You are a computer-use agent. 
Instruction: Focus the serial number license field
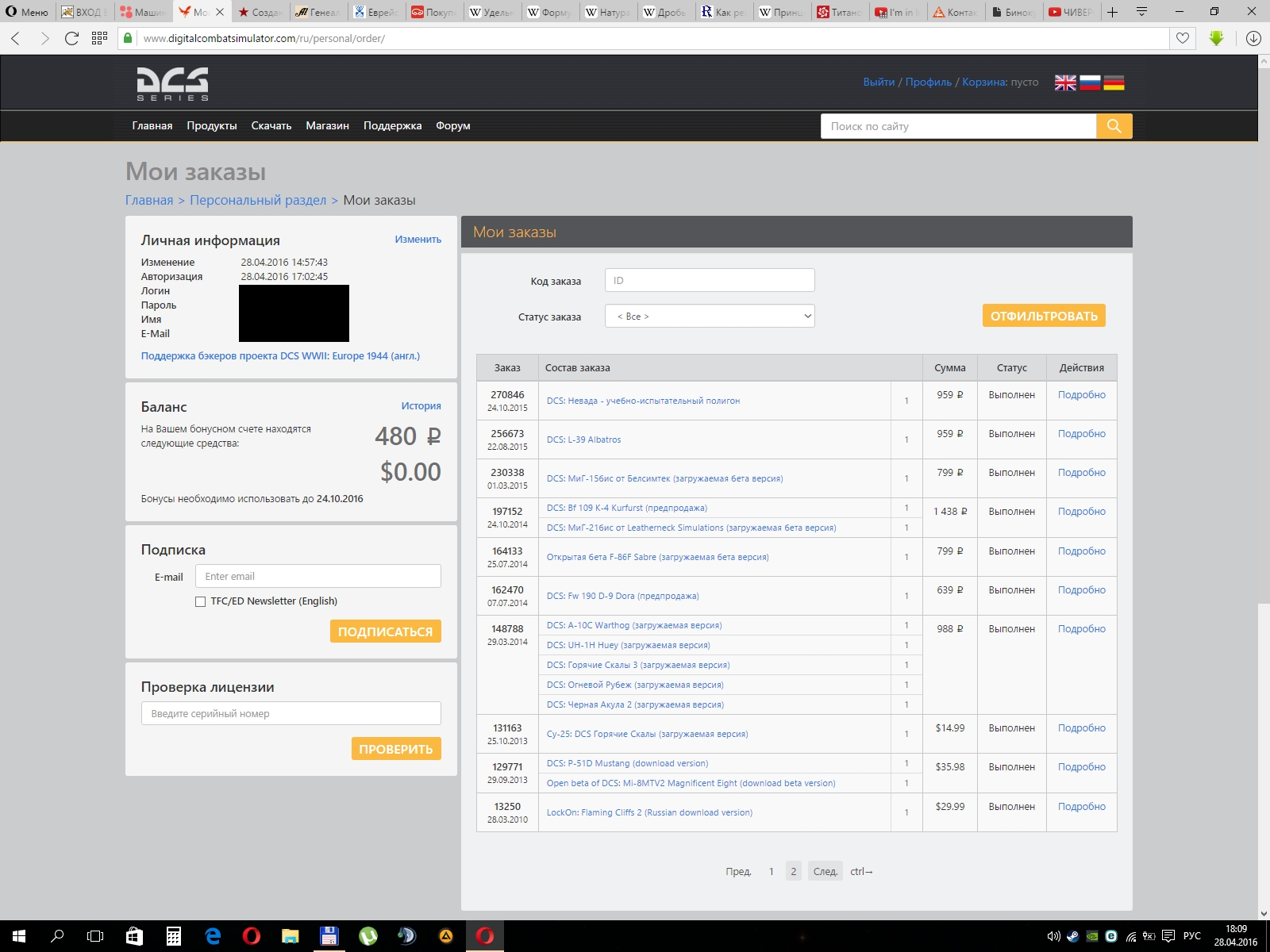(x=291, y=713)
